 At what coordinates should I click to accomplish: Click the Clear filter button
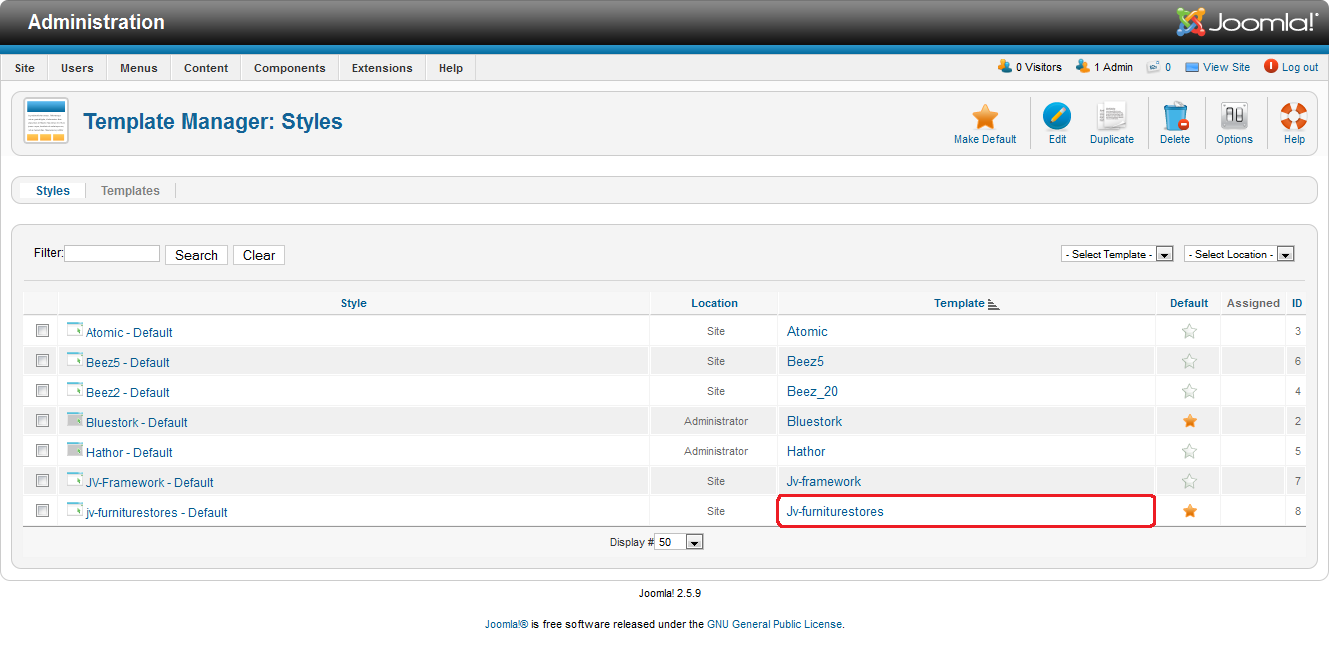(259, 255)
